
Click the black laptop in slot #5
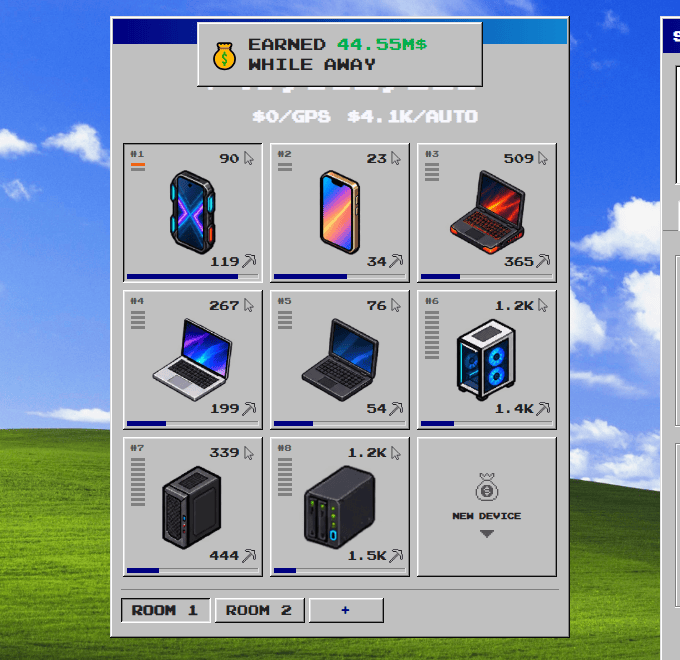tap(340, 359)
